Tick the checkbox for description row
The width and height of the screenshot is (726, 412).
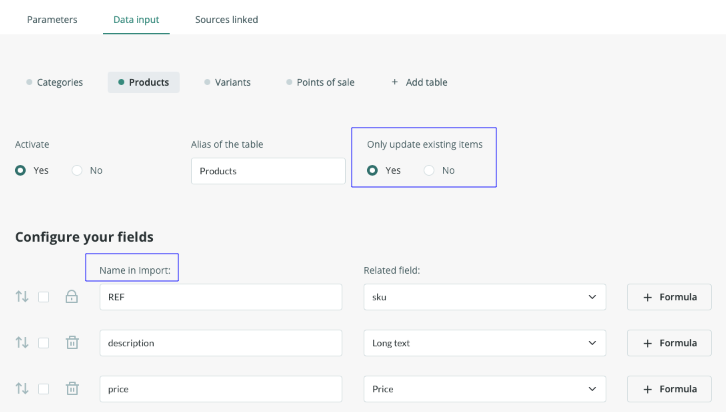[x=44, y=343]
